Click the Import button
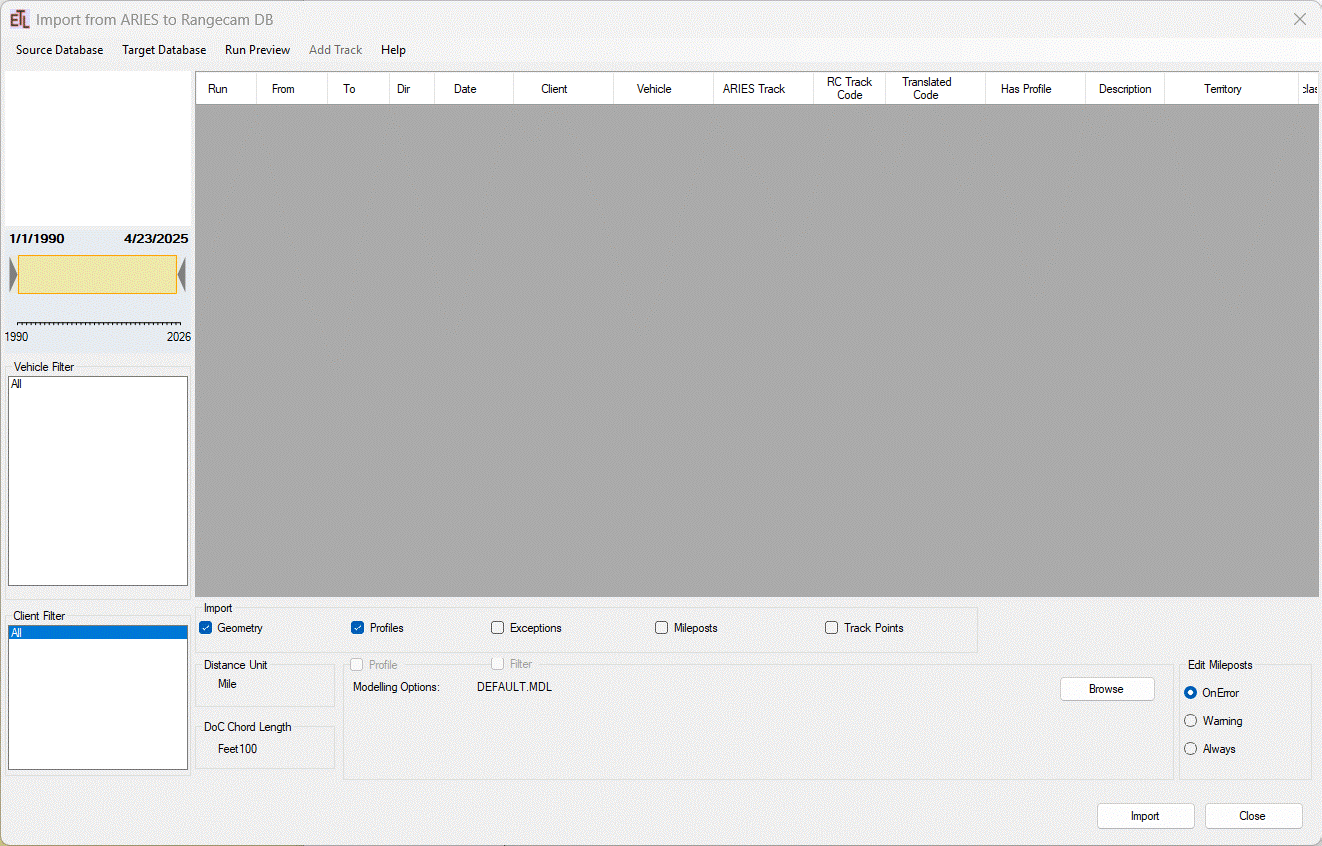 [x=1145, y=816]
